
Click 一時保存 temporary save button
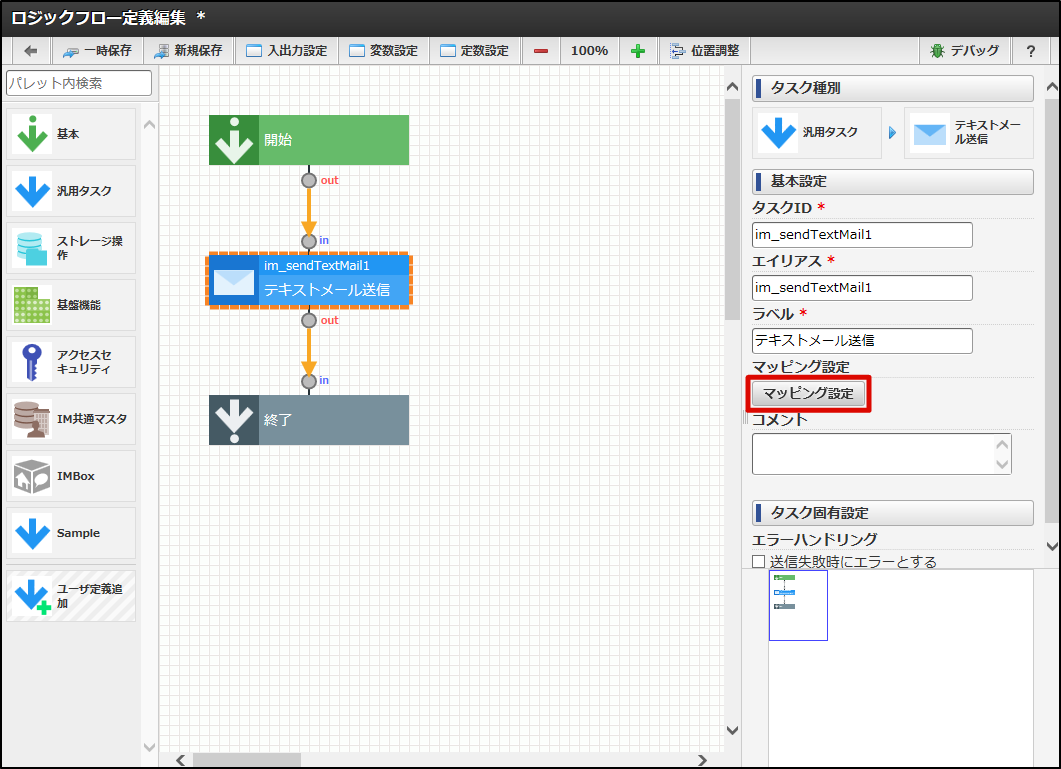(x=97, y=51)
